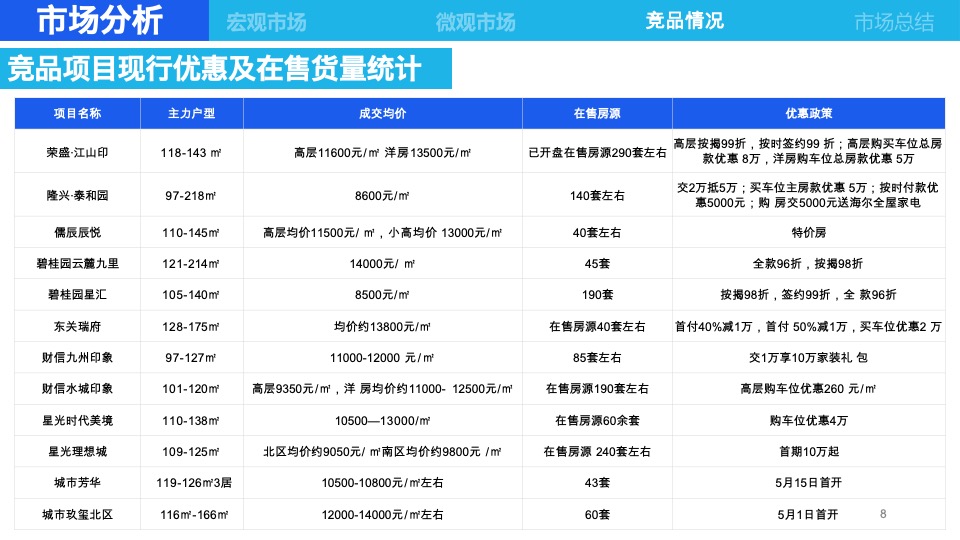The image size is (960, 540).
Task: Click the 交1万享10万家装礼包 cell
Action: (x=808, y=358)
